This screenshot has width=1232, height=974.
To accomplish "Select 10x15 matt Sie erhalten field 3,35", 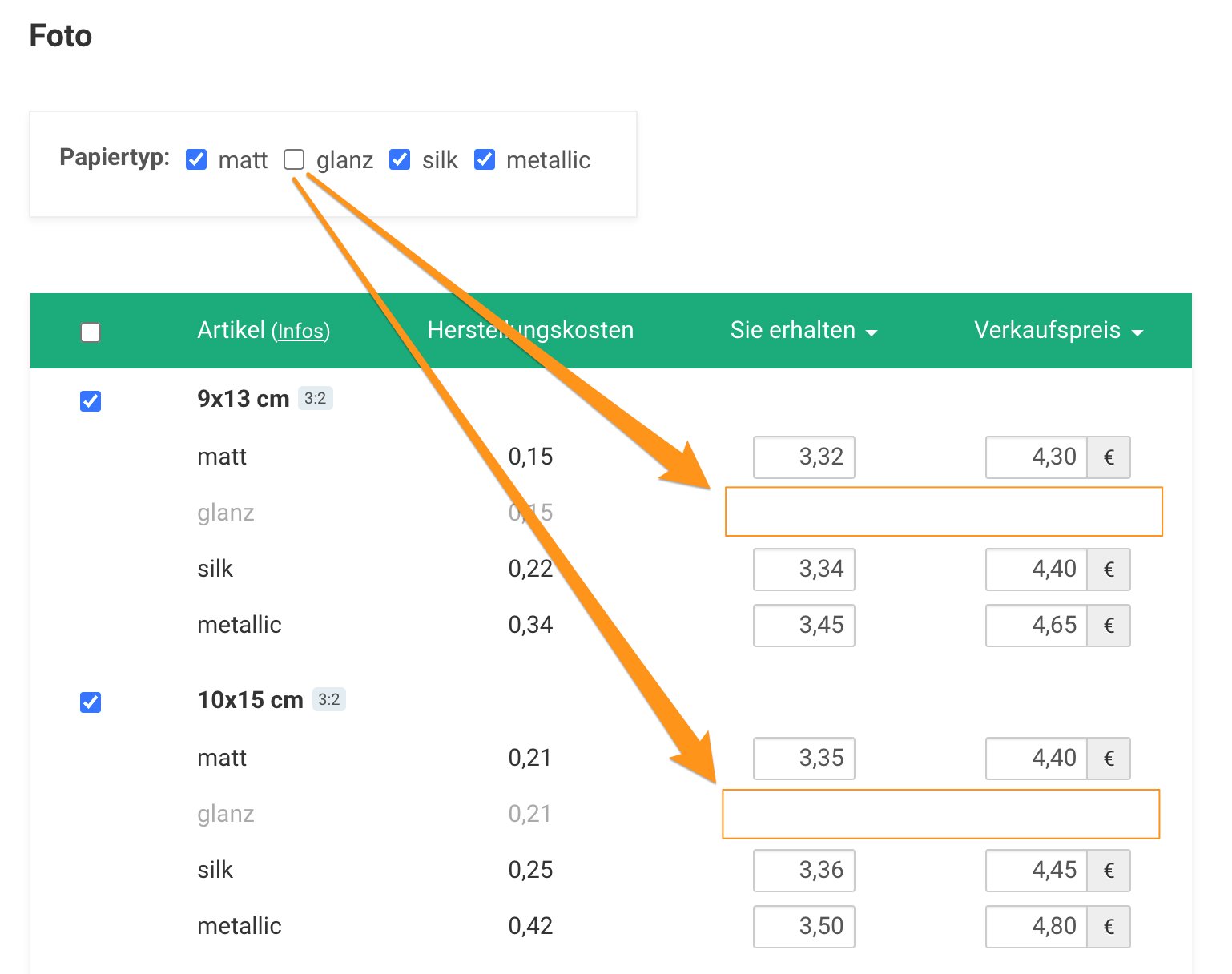I will [x=803, y=759].
